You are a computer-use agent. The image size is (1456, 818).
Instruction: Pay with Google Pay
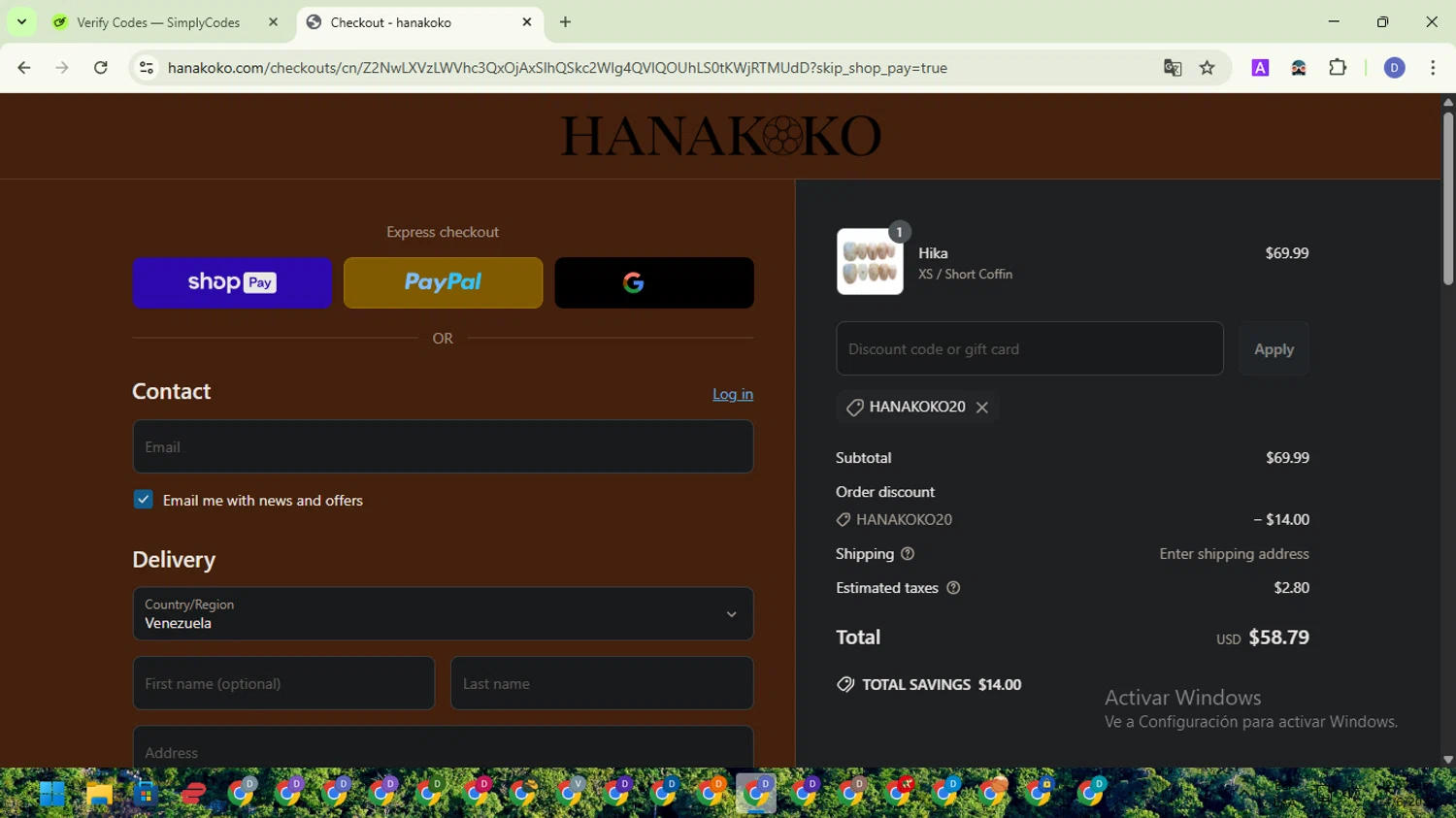click(x=654, y=282)
